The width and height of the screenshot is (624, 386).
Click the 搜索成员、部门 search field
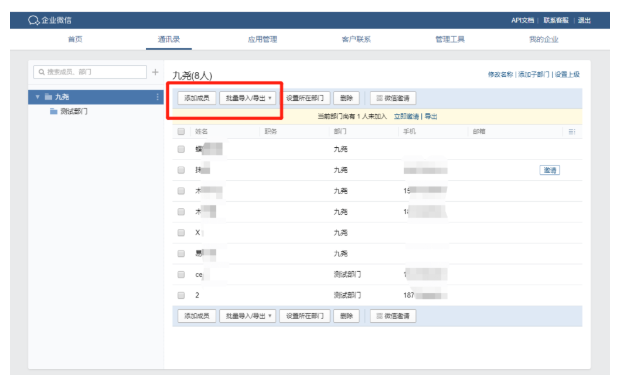90,72
